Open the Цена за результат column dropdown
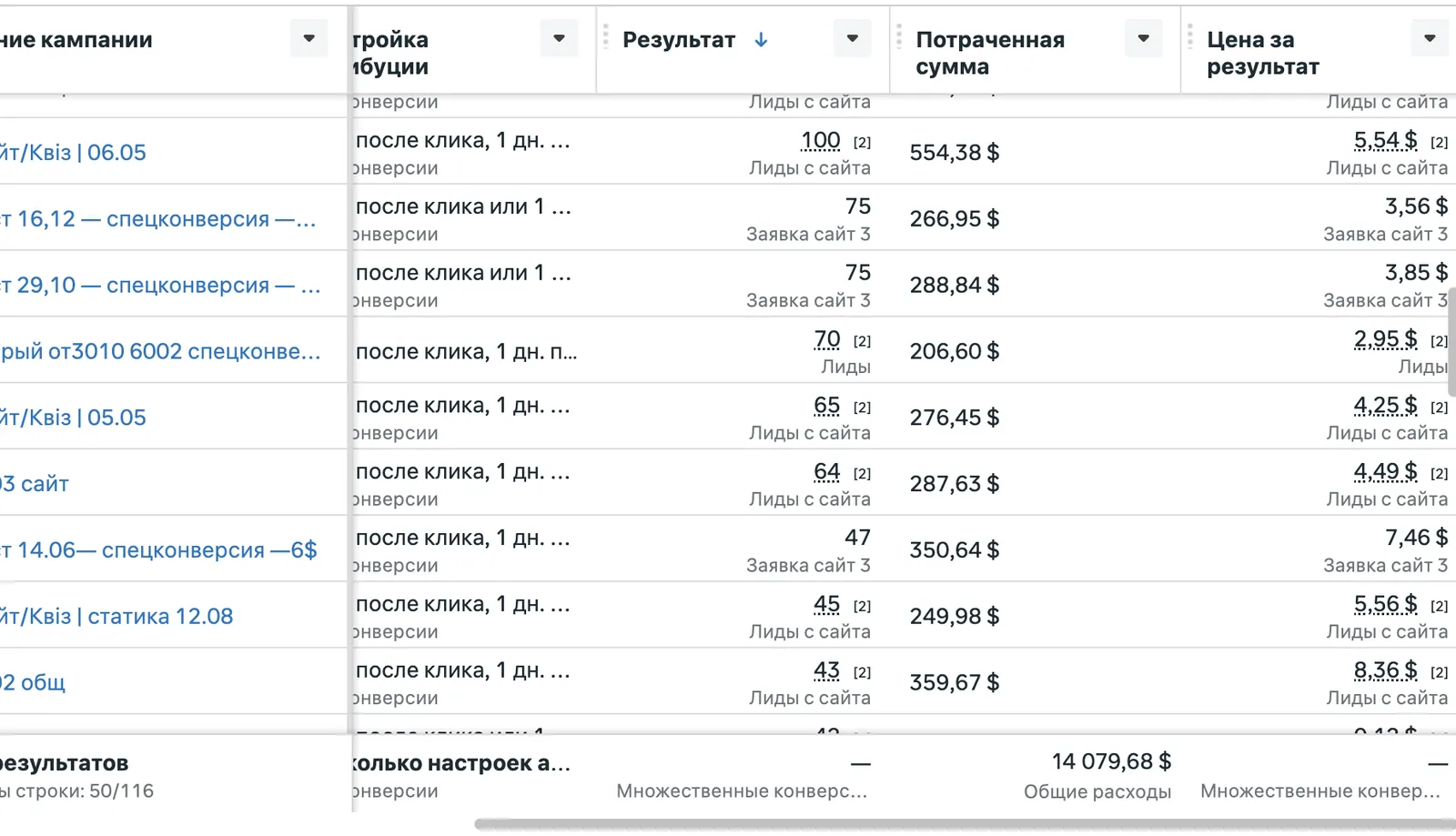The image size is (1456, 836). pos(1430,38)
